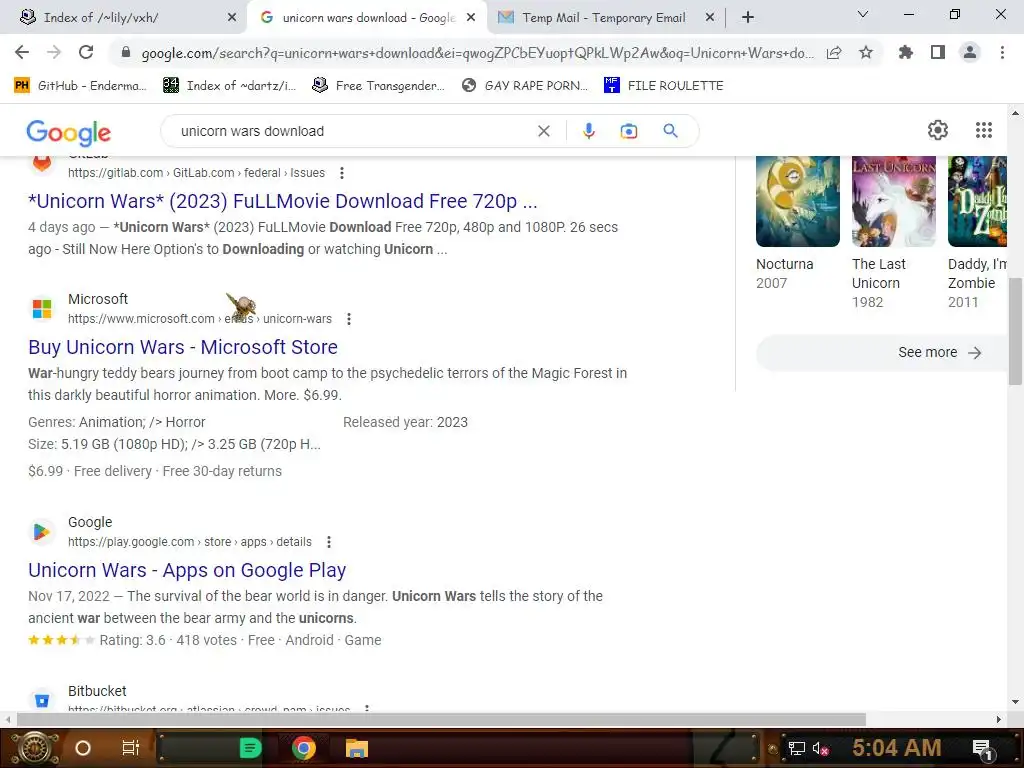Image resolution: width=1024 pixels, height=768 pixels.
Task: Start voice search with microphone
Action: (588, 131)
